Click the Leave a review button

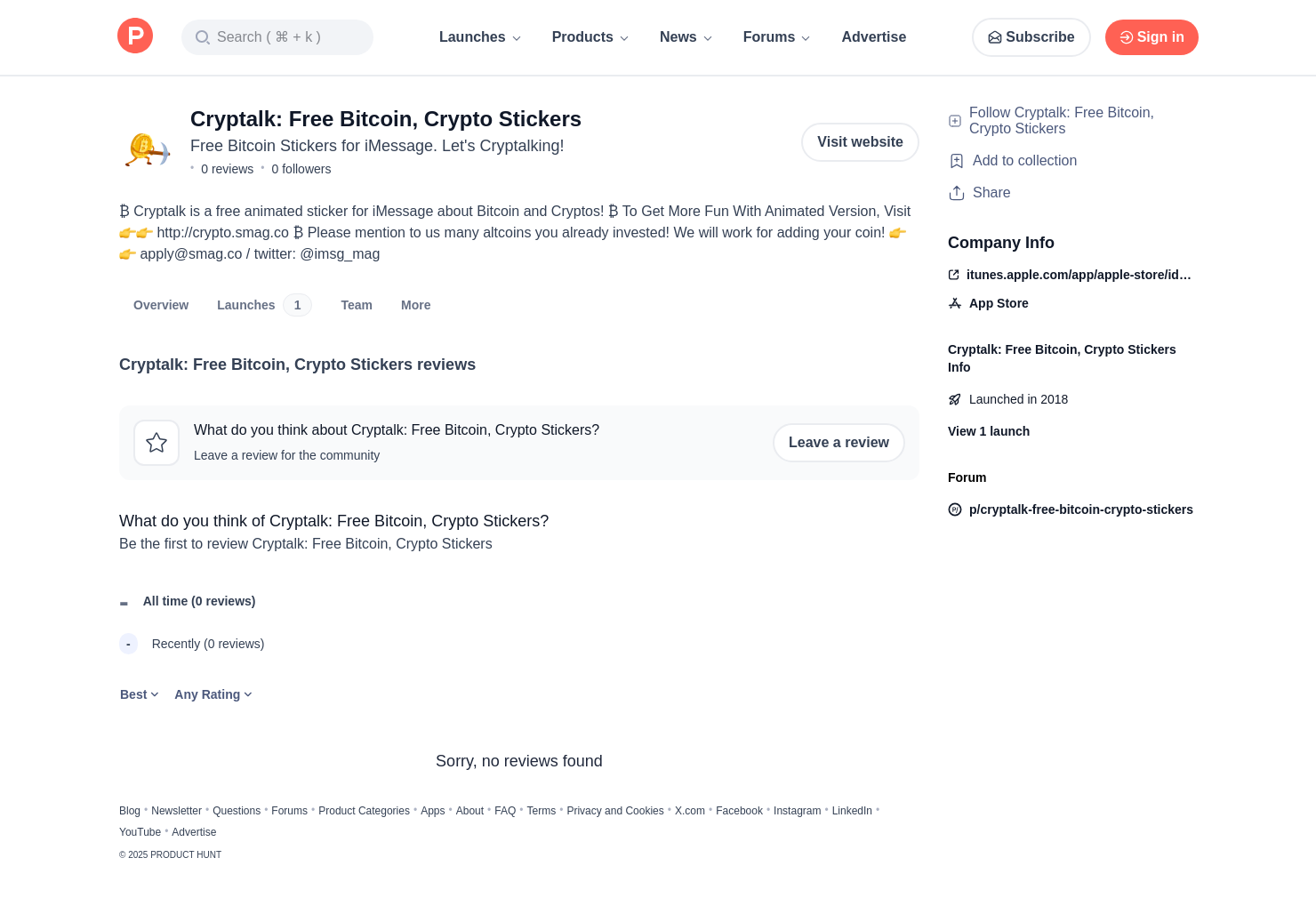click(839, 443)
